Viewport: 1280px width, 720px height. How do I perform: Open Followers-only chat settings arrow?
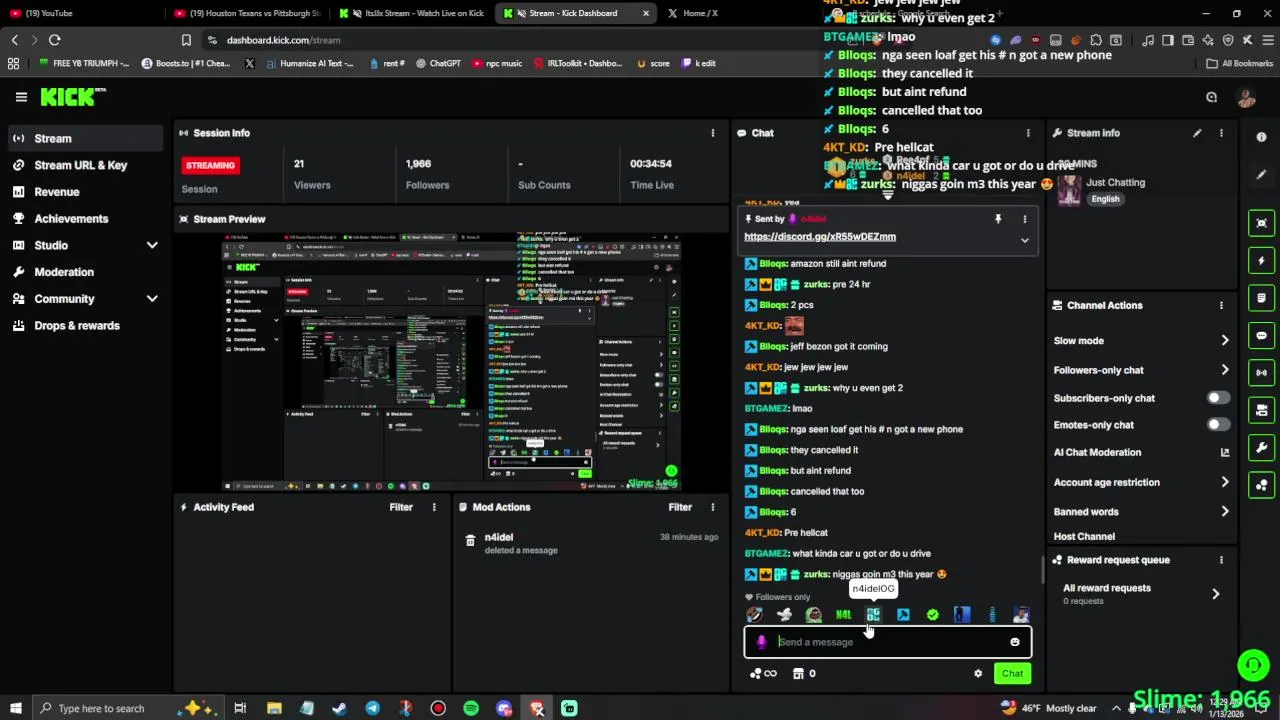(1225, 370)
